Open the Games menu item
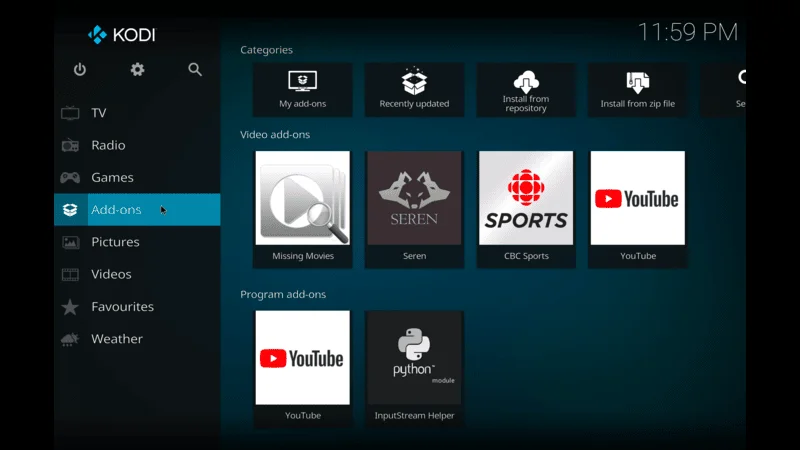This screenshot has height=450, width=800. point(137,177)
